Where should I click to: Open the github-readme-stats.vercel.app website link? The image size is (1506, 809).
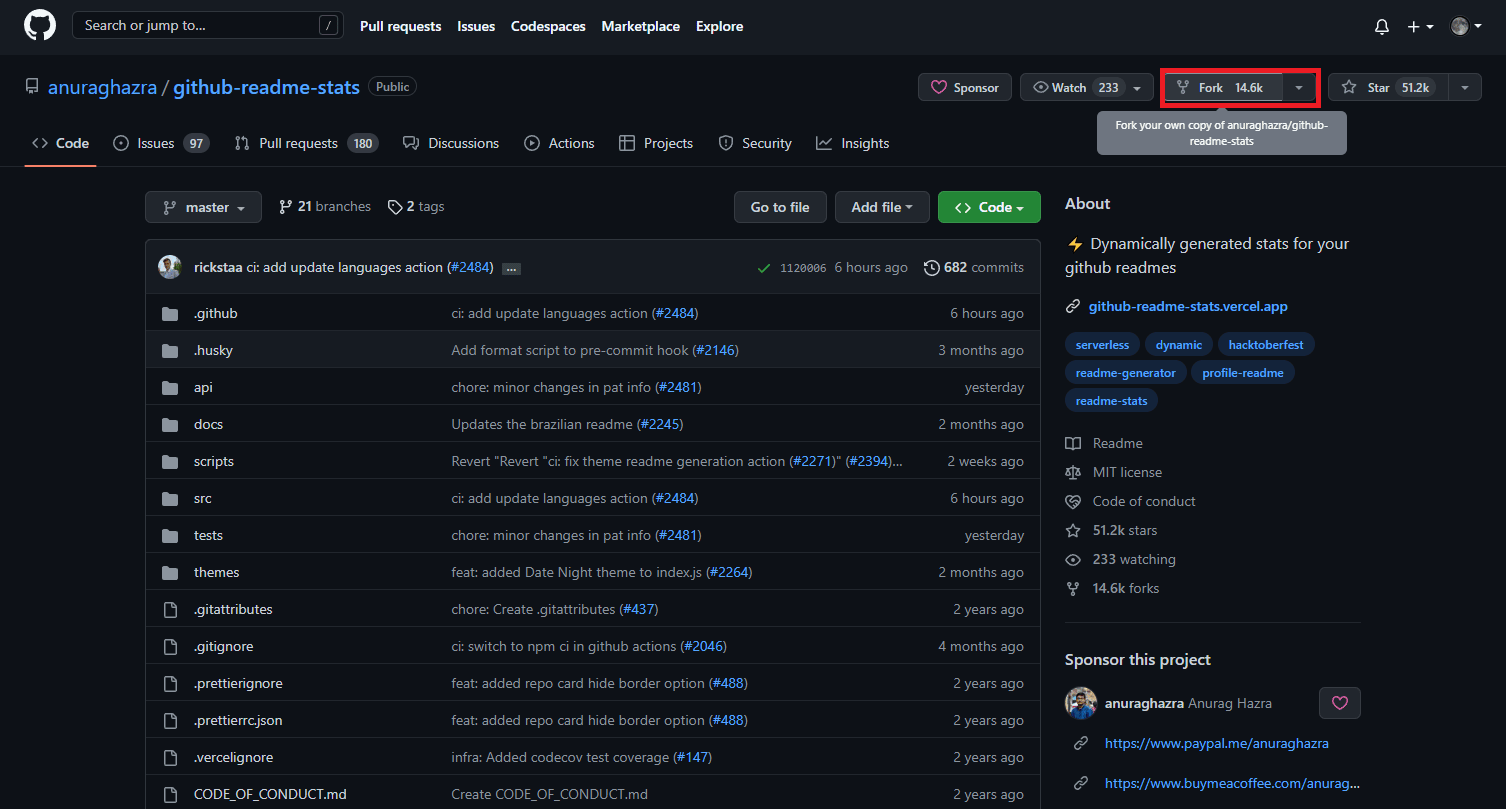click(1188, 306)
